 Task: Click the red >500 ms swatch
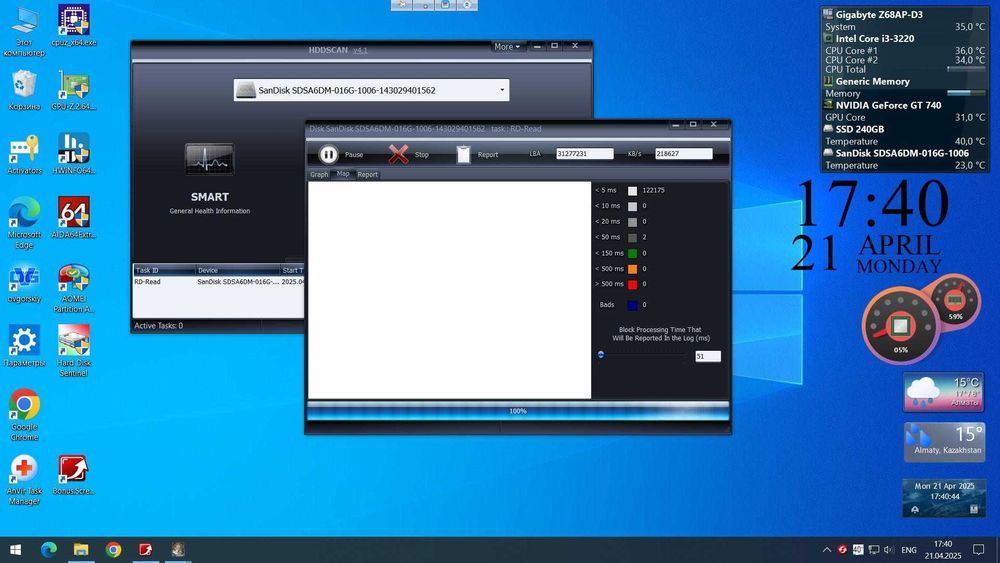coord(632,284)
